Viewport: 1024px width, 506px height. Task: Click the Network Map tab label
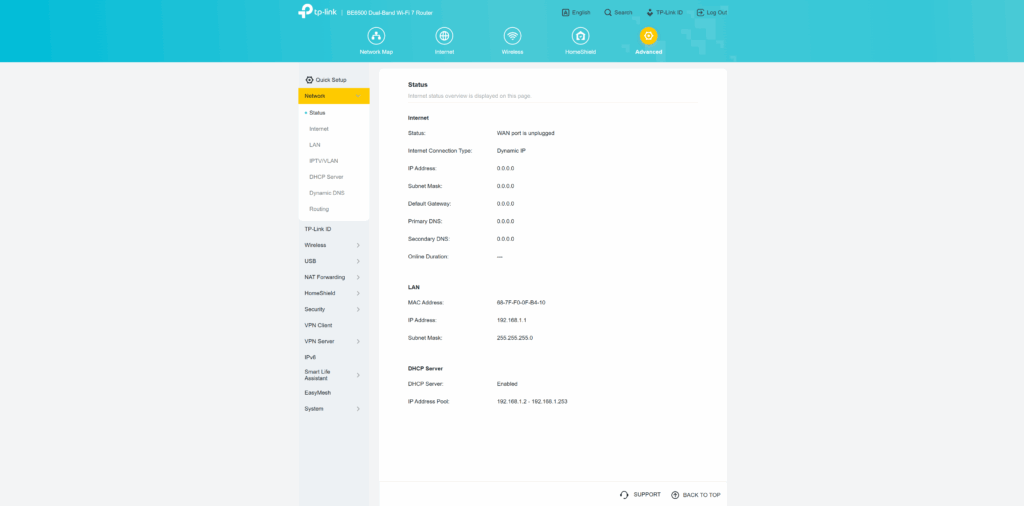(376, 52)
